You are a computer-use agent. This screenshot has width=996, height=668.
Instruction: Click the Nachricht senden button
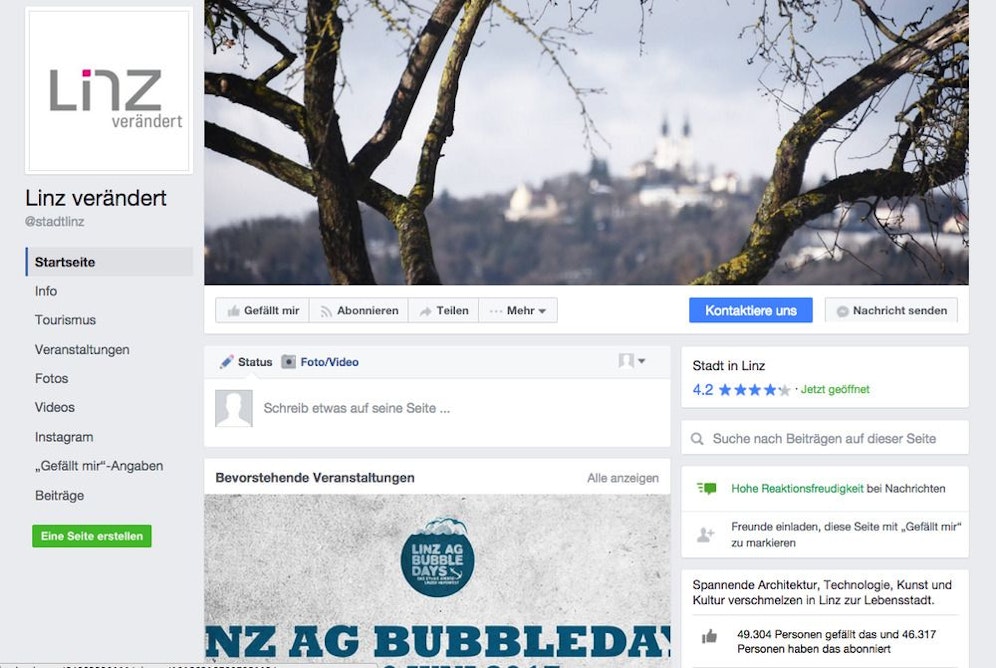891,311
